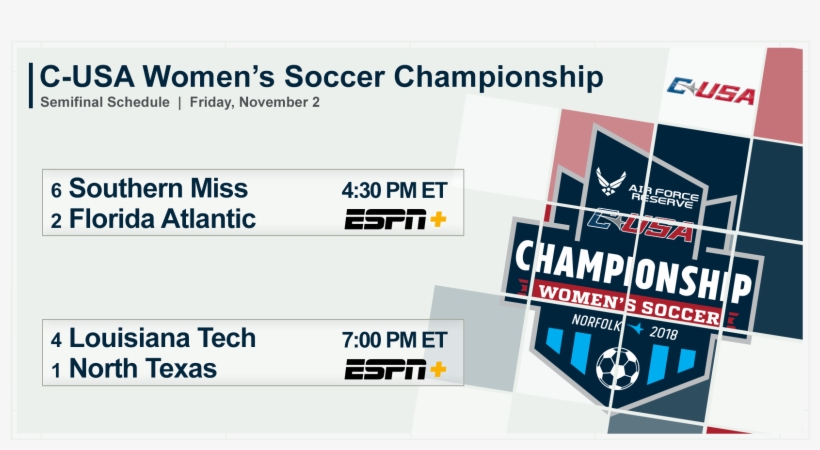Select the Louisiana Tech team name
The image size is (820, 450).
162,338
